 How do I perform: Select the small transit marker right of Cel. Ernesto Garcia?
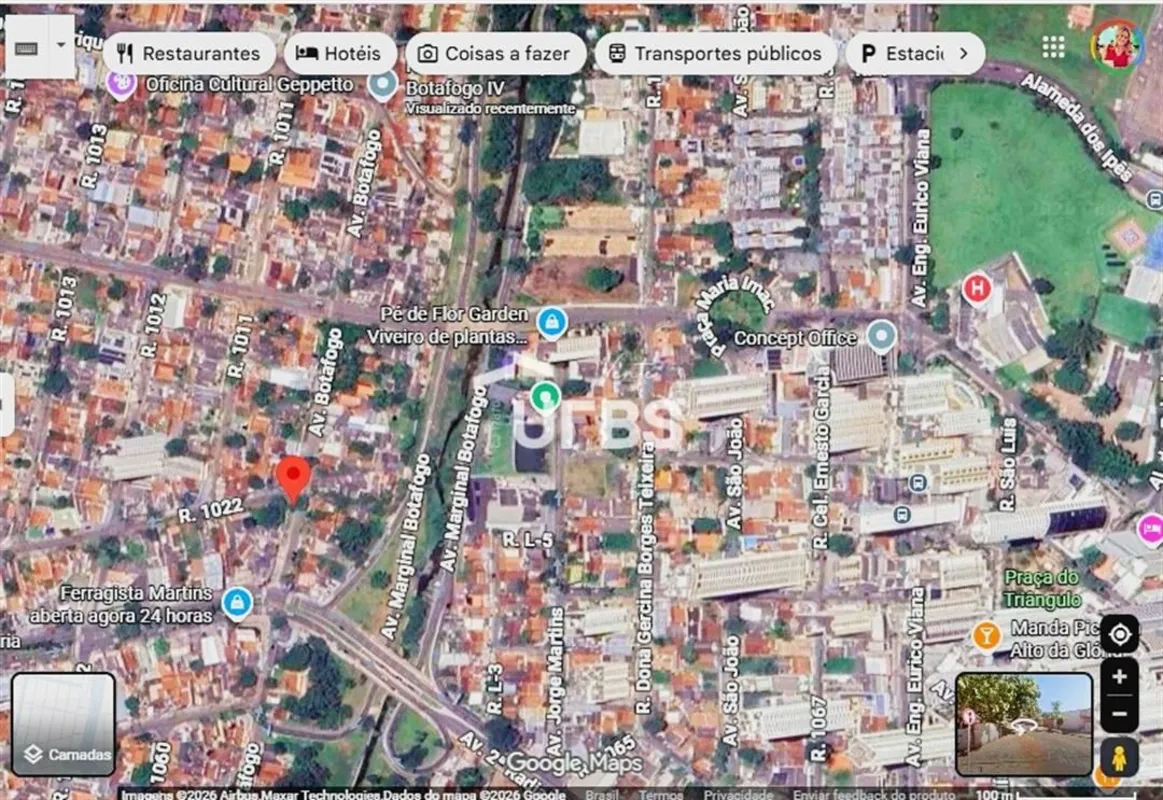point(918,483)
